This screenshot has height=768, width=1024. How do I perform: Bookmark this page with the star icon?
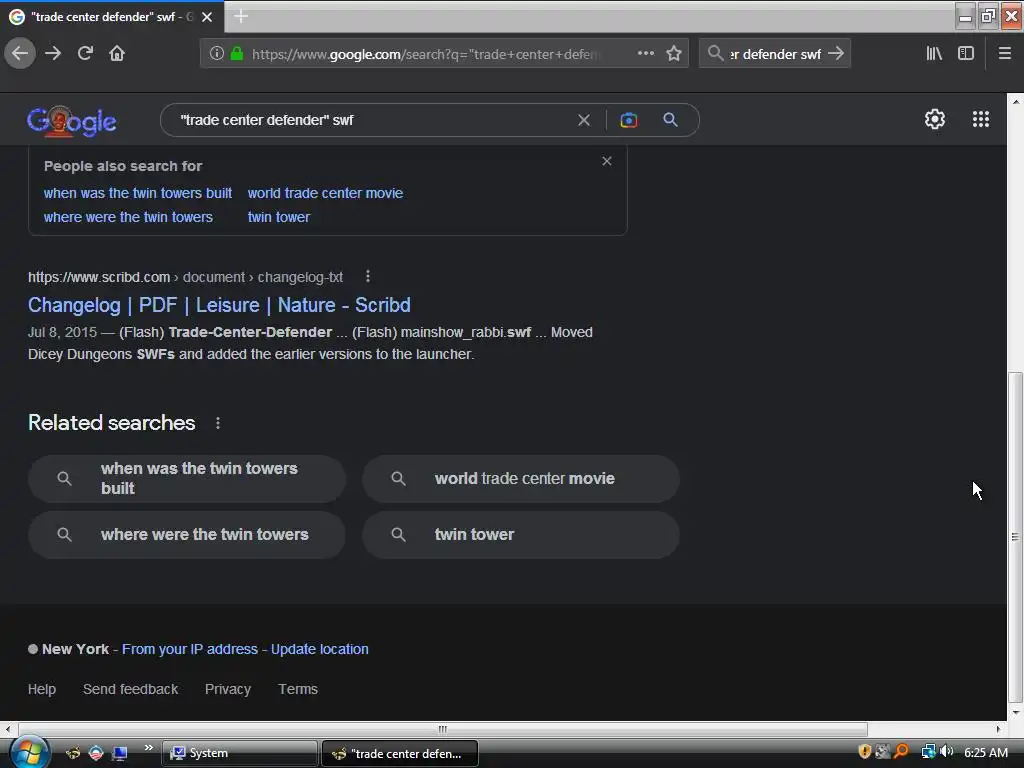click(x=674, y=54)
